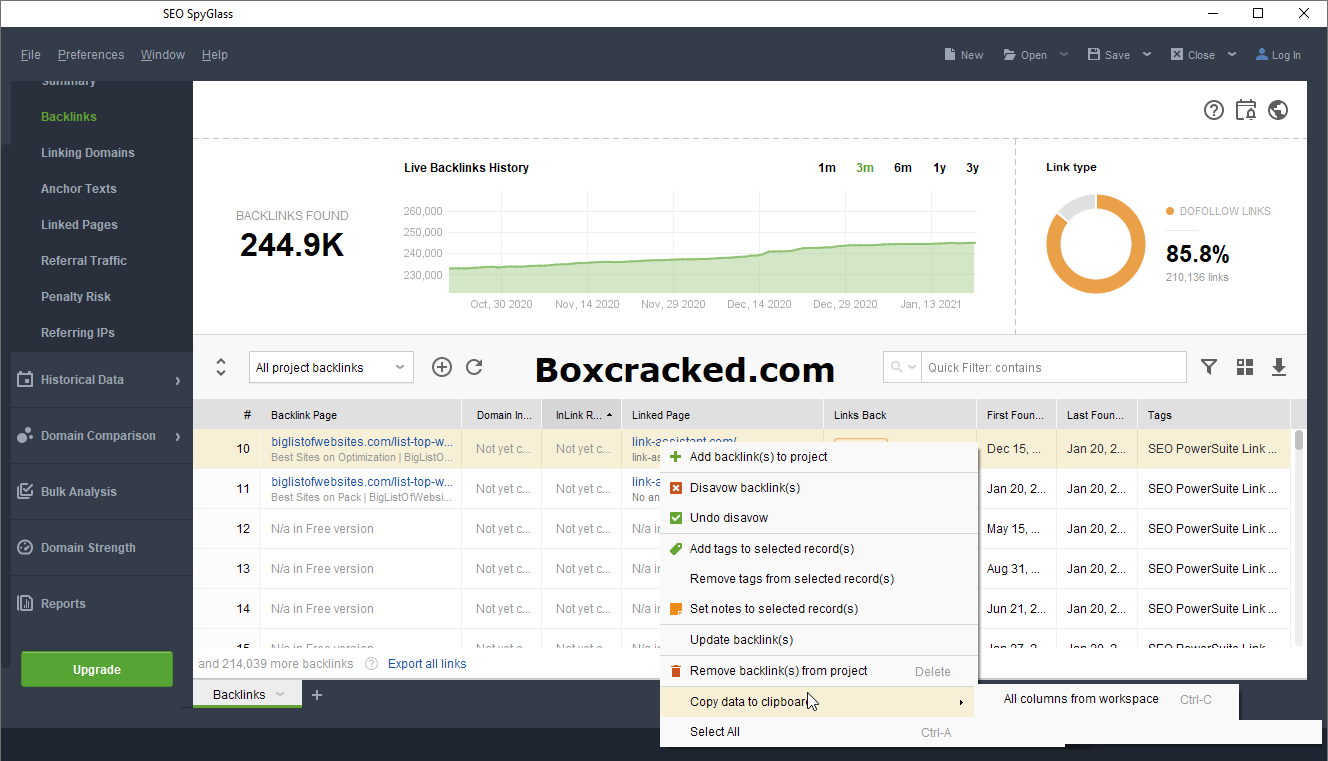1328x761 pixels.
Task: Set history range to 1m
Action: (827, 168)
